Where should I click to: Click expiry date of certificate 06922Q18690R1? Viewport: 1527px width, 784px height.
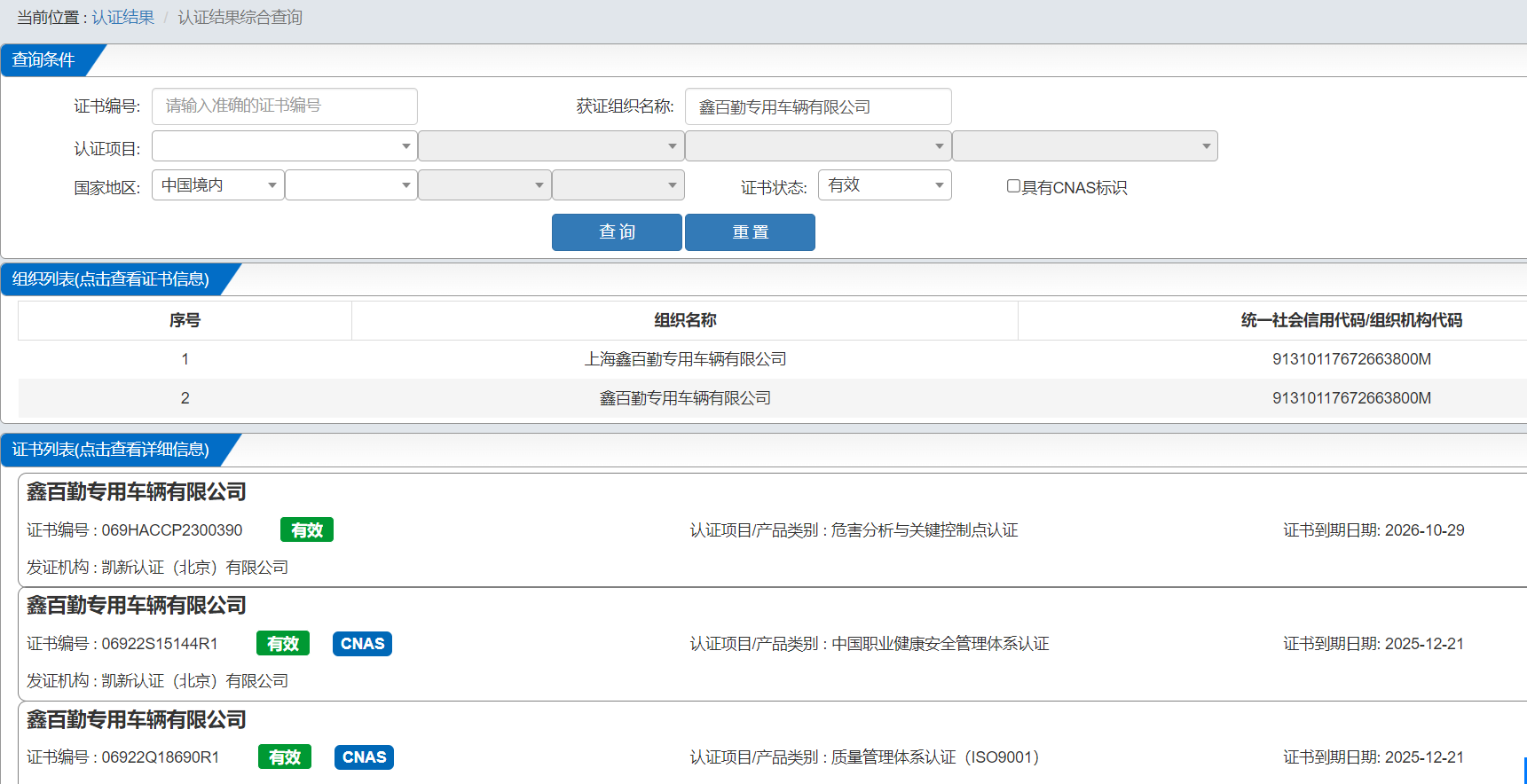1425,757
